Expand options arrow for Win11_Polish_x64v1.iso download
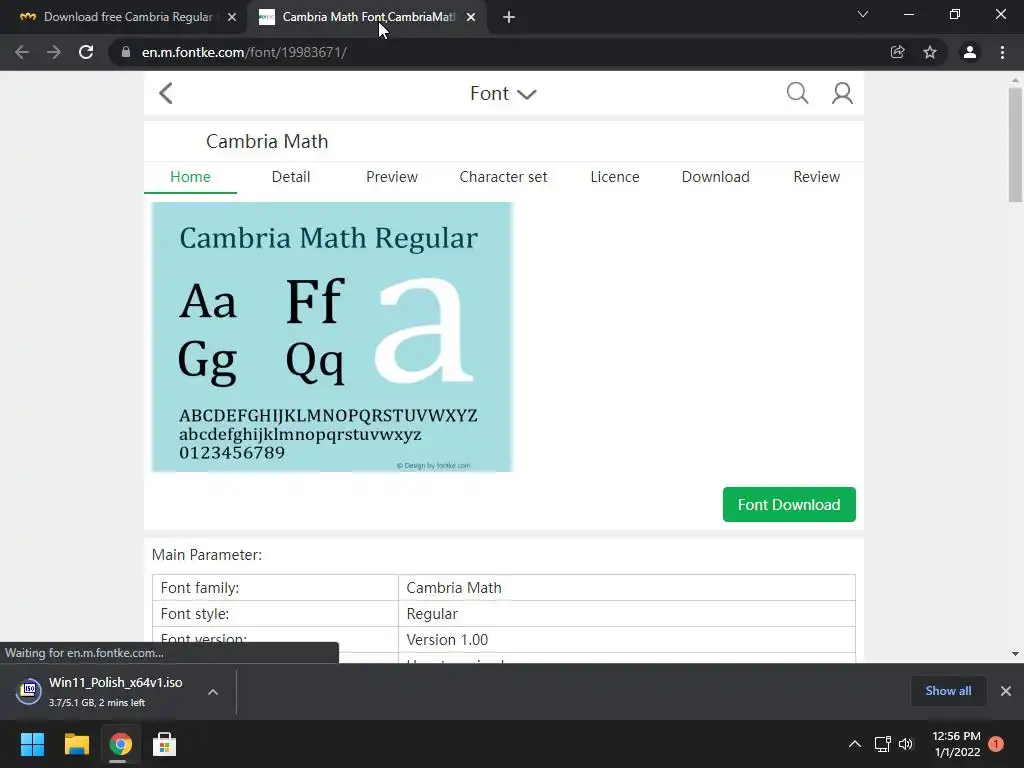The image size is (1024, 768). pyautogui.click(x=213, y=692)
